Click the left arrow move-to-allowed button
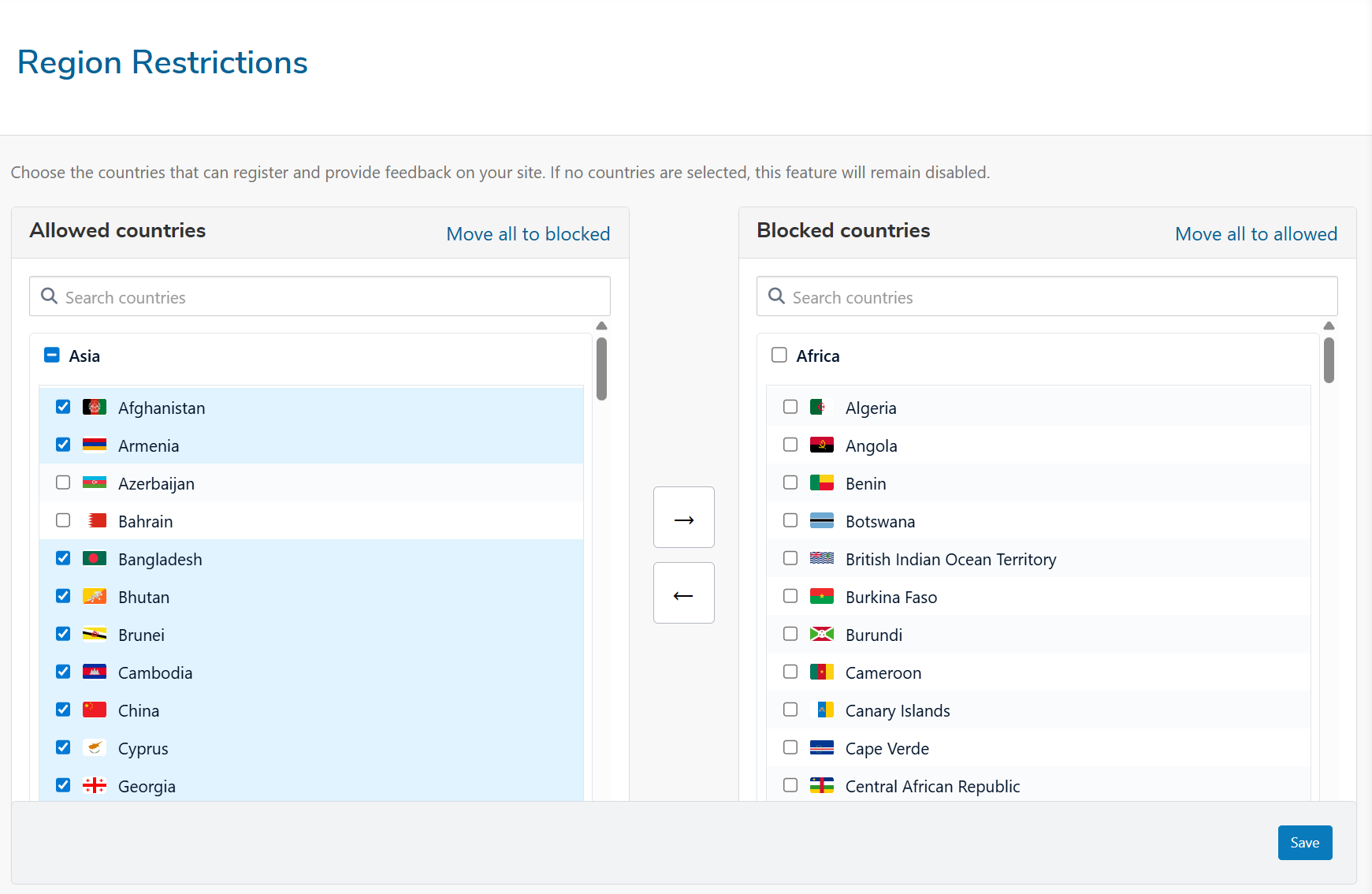This screenshot has width=1372, height=894. (683, 593)
